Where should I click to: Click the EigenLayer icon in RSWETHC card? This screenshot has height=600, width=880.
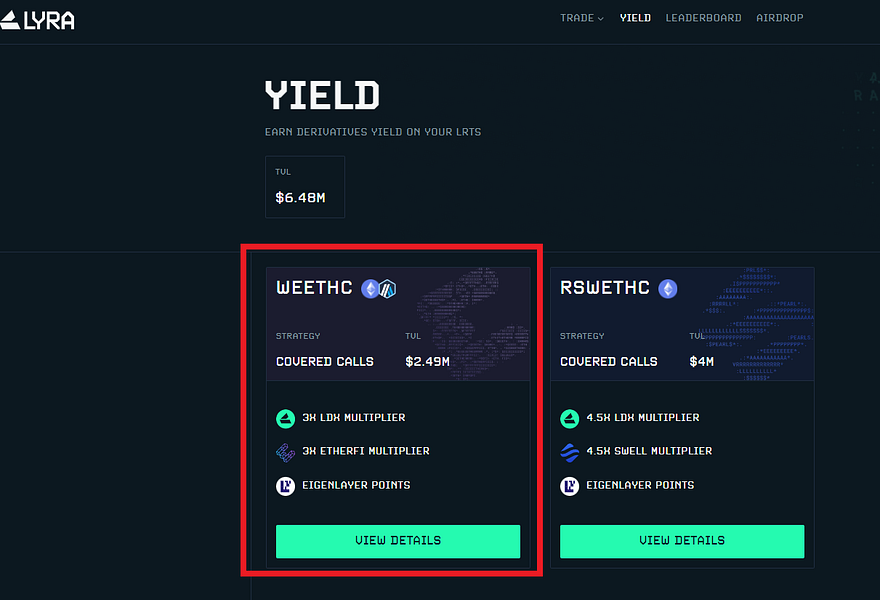pos(570,486)
